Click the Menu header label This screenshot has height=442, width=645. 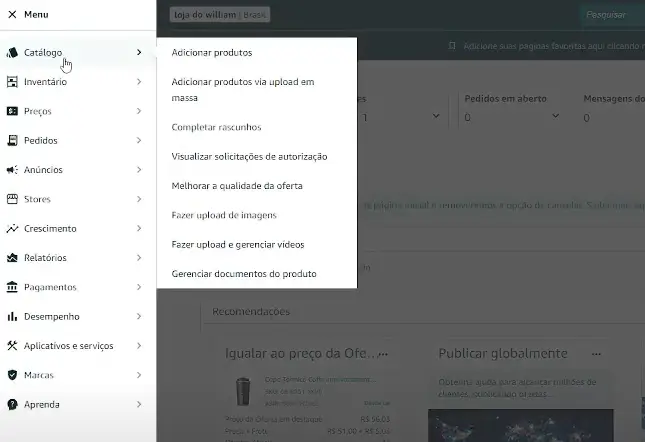click(x=36, y=14)
